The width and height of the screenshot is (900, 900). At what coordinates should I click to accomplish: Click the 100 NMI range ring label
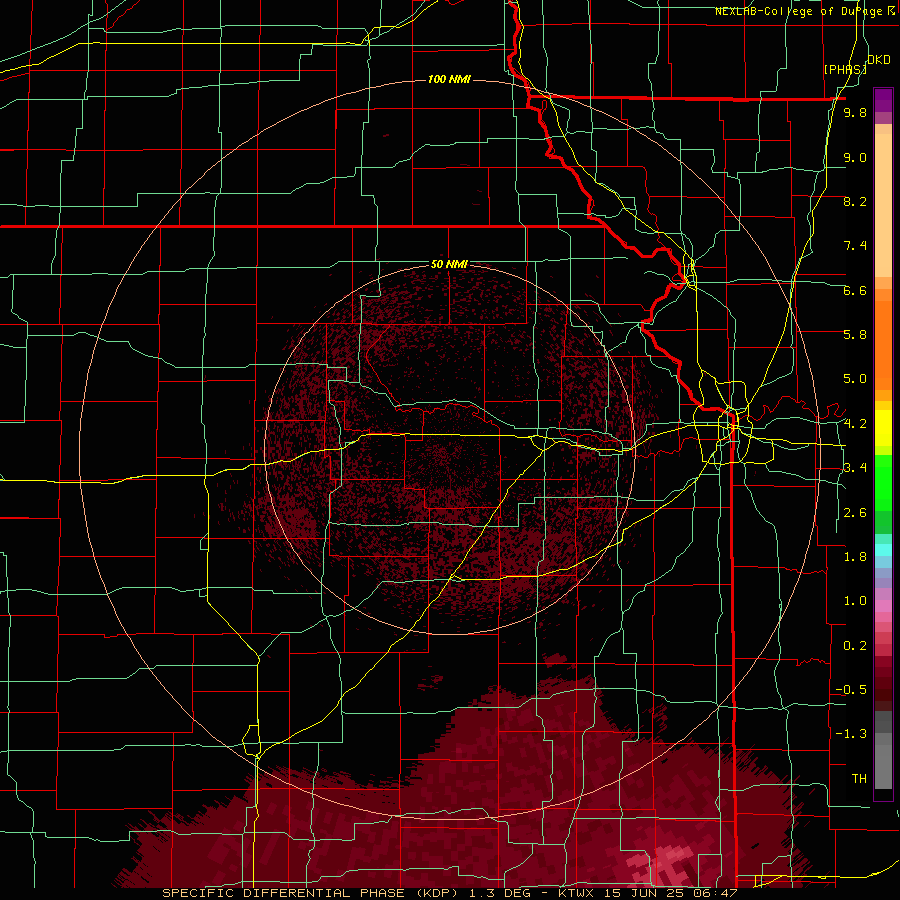coord(449,79)
